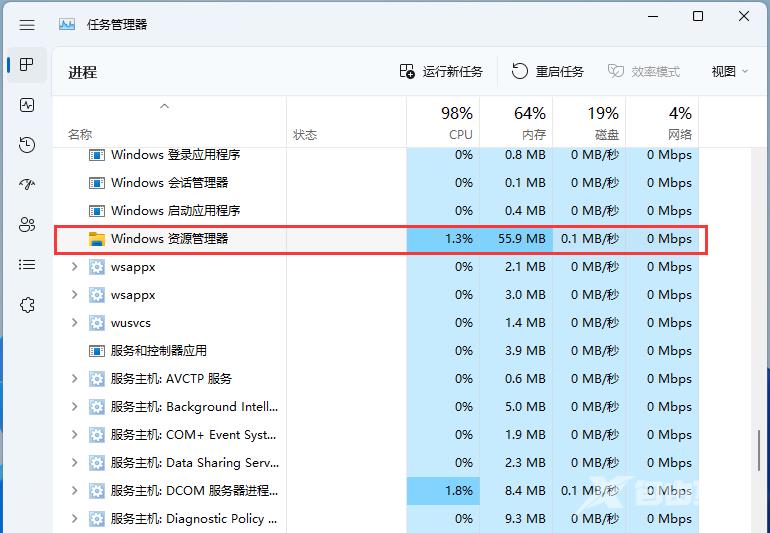Click the 55.9 MB memory cell
This screenshot has height=533, width=770.
pos(516,239)
